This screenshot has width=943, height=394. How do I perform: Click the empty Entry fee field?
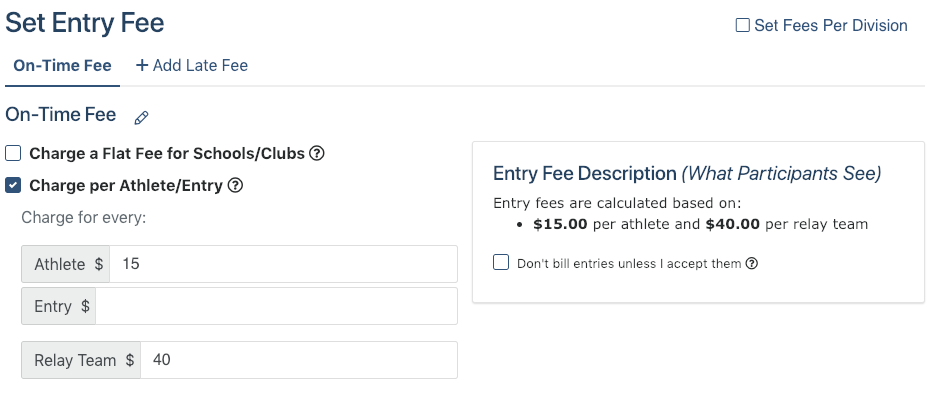point(276,306)
